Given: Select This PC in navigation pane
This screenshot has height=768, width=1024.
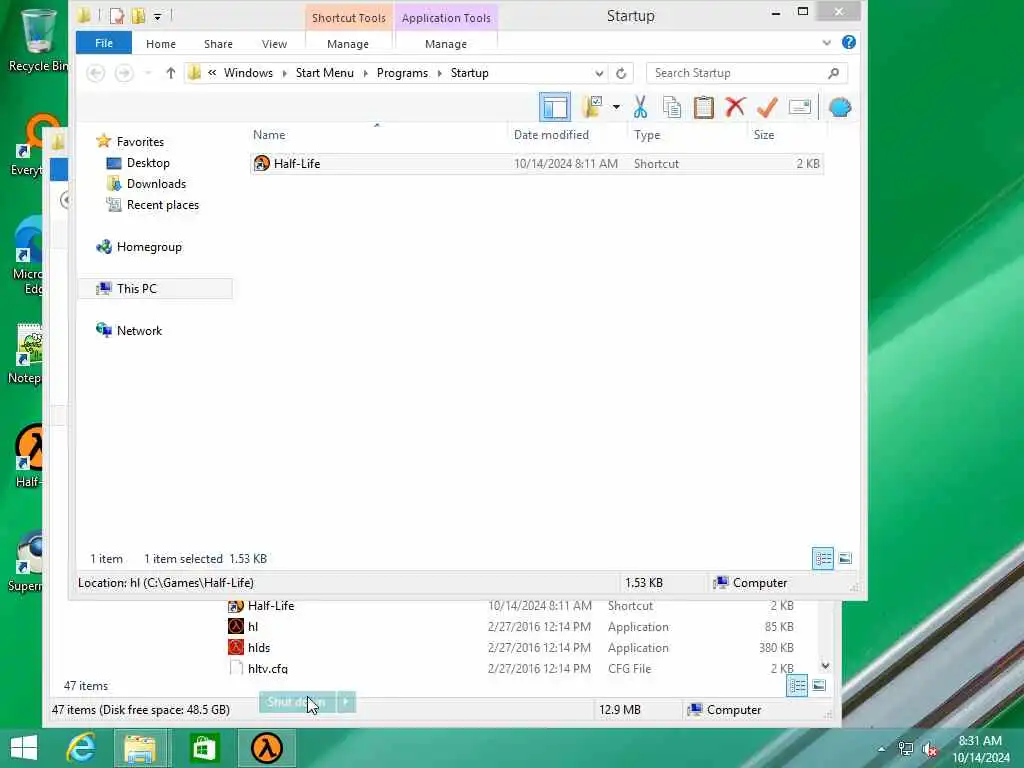Looking at the screenshot, I should 155,289.
